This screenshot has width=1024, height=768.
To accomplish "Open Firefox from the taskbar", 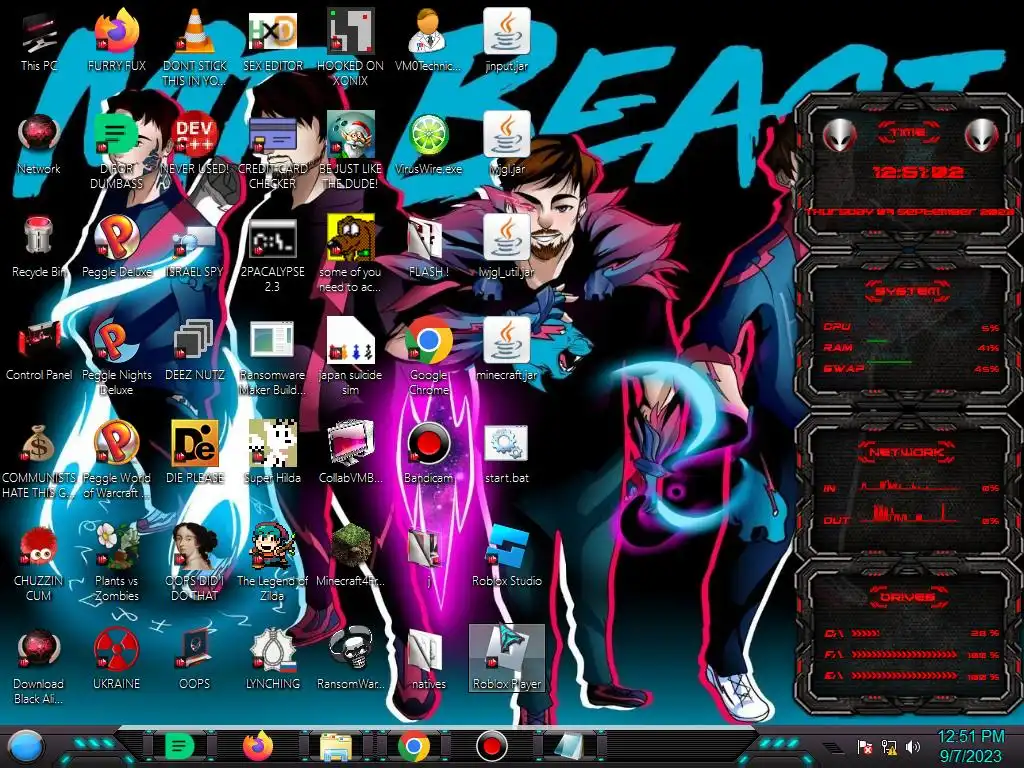I will tap(258, 746).
